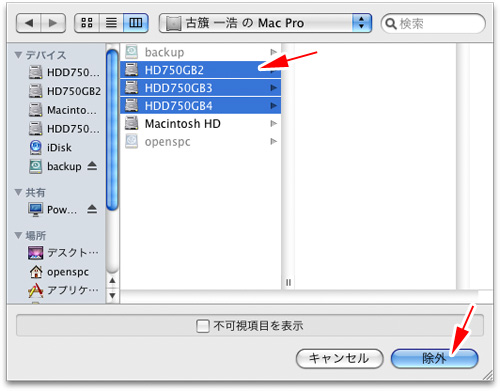This screenshot has height=391, width=500.
Task: Select backup in the column list
Action: (x=201, y=52)
